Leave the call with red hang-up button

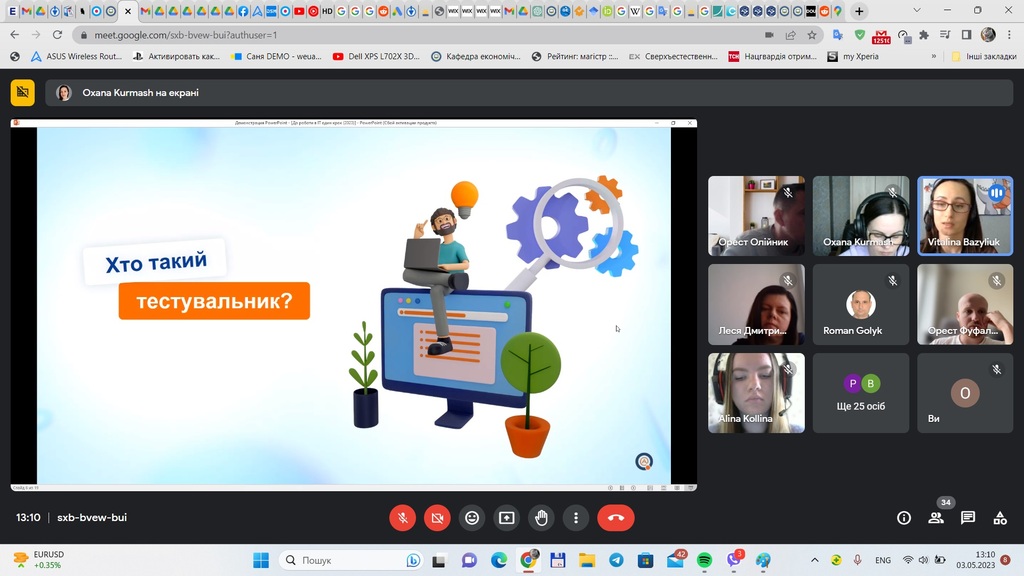tap(616, 518)
